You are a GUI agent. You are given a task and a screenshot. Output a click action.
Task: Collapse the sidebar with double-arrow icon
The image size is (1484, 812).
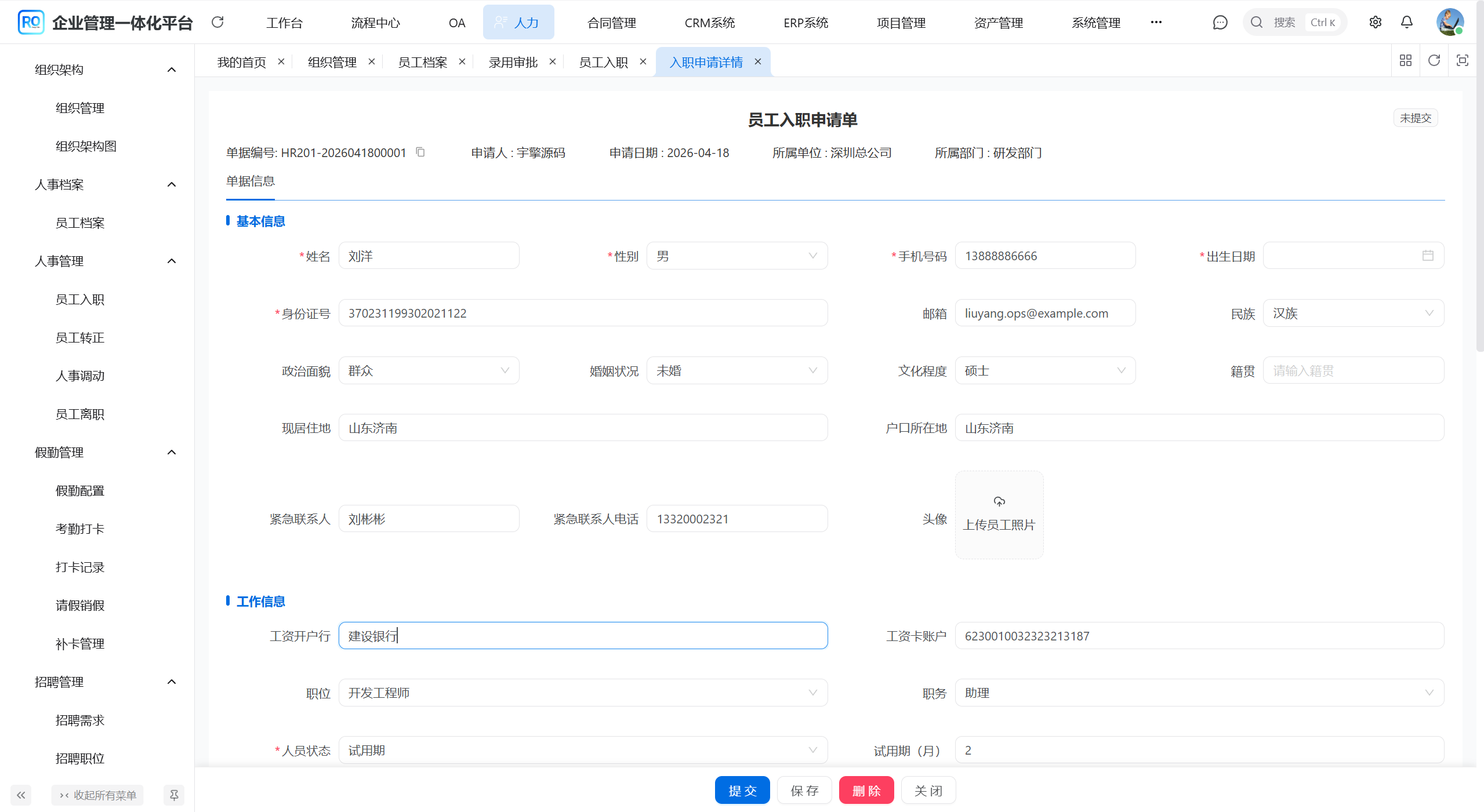[21, 795]
